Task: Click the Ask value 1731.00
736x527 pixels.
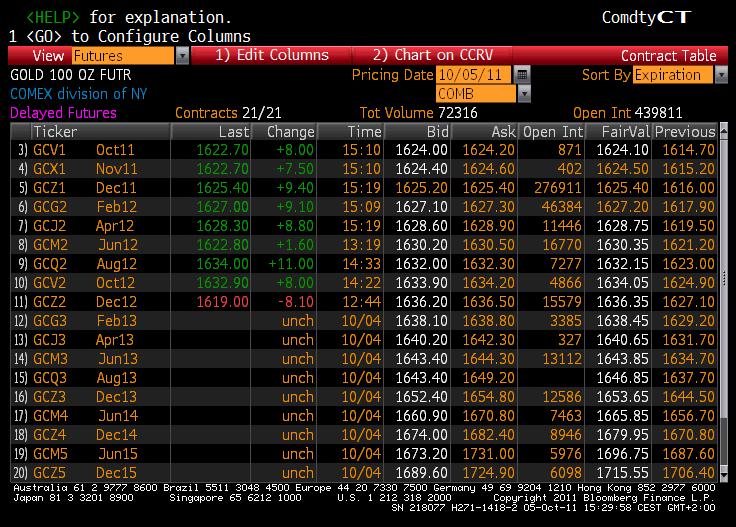Action: coord(489,454)
